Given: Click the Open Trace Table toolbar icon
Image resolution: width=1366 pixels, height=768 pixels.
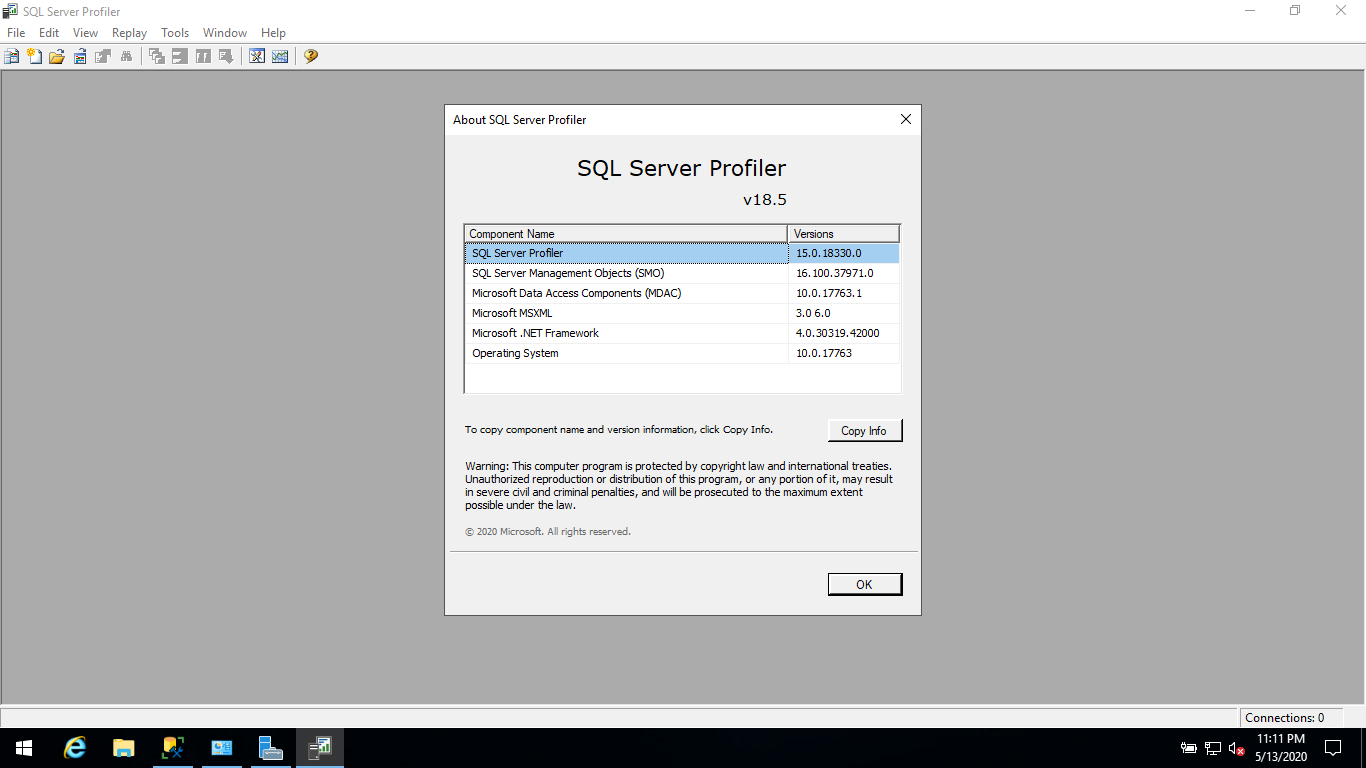Looking at the screenshot, I should click(80, 56).
